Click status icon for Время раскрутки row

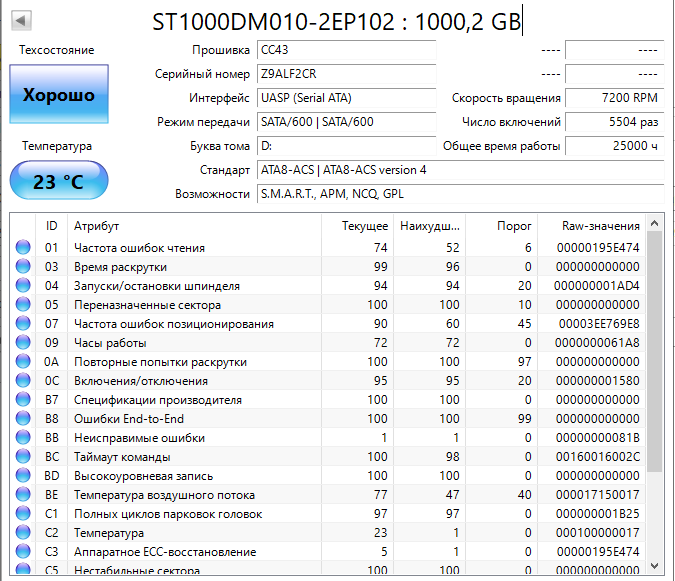[x=23, y=267]
